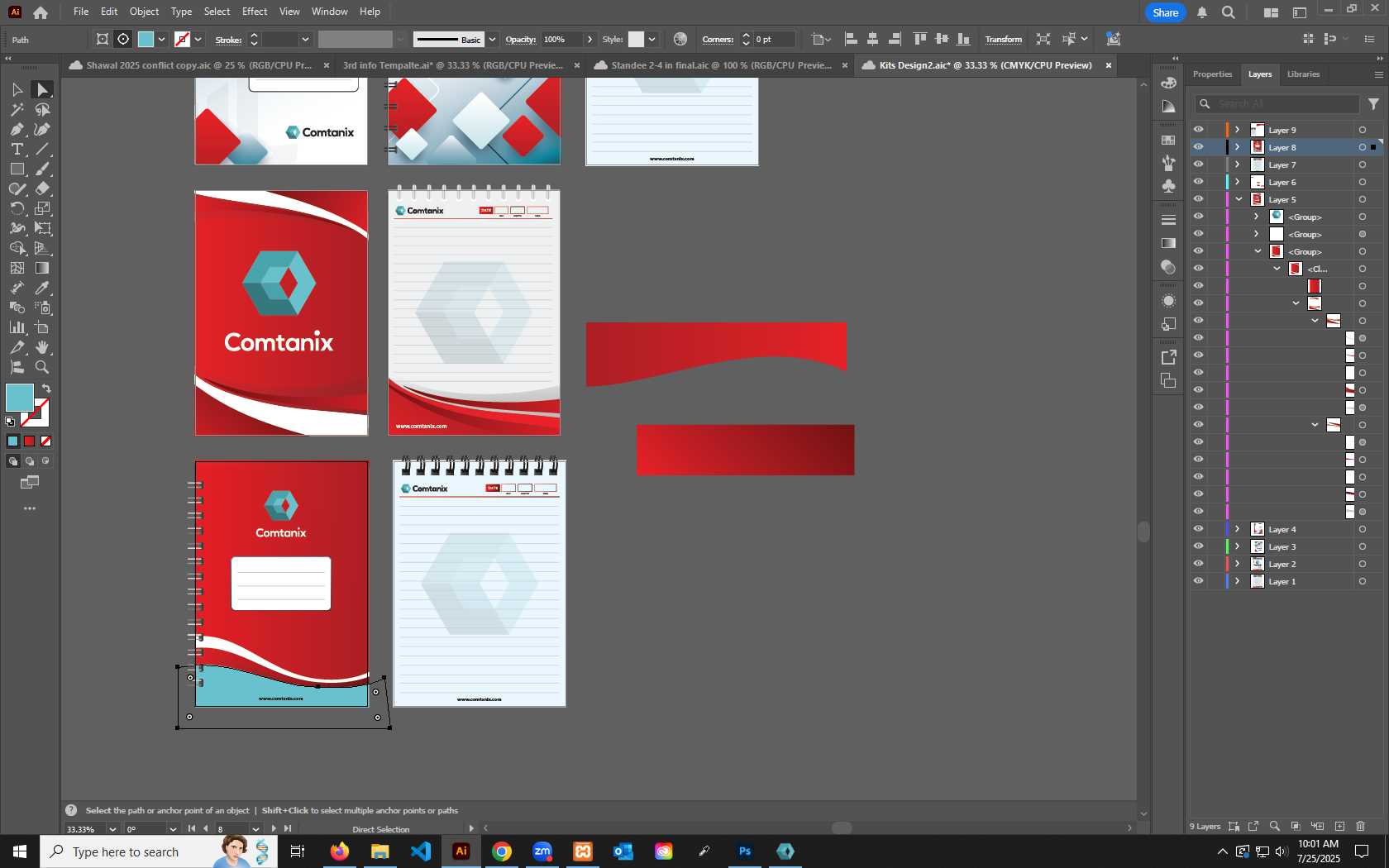This screenshot has height=868, width=1389.
Task: Expand Layer 9 contents
Action: point(1238,130)
